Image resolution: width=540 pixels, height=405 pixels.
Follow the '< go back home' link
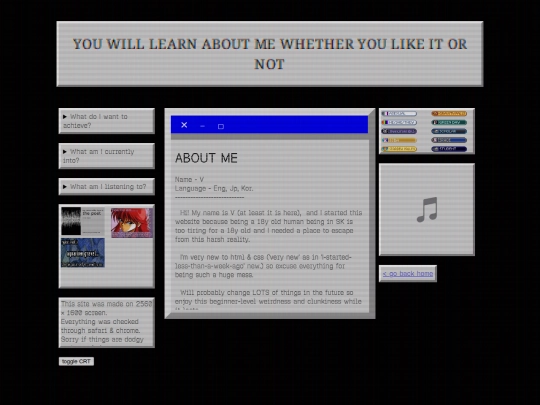408,273
